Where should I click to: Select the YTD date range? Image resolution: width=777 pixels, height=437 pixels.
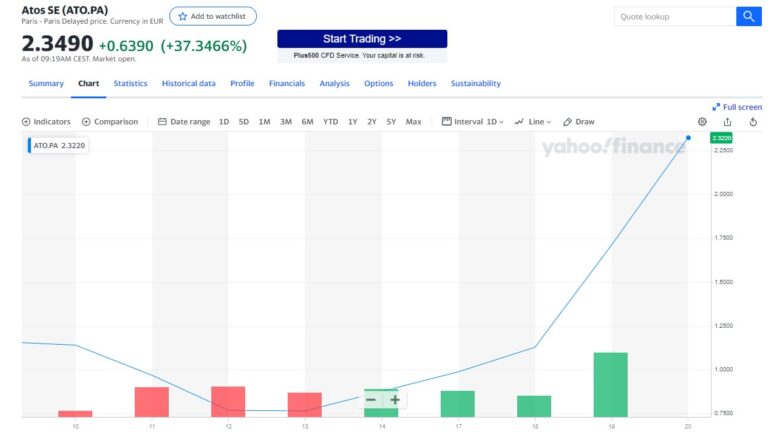pos(330,122)
